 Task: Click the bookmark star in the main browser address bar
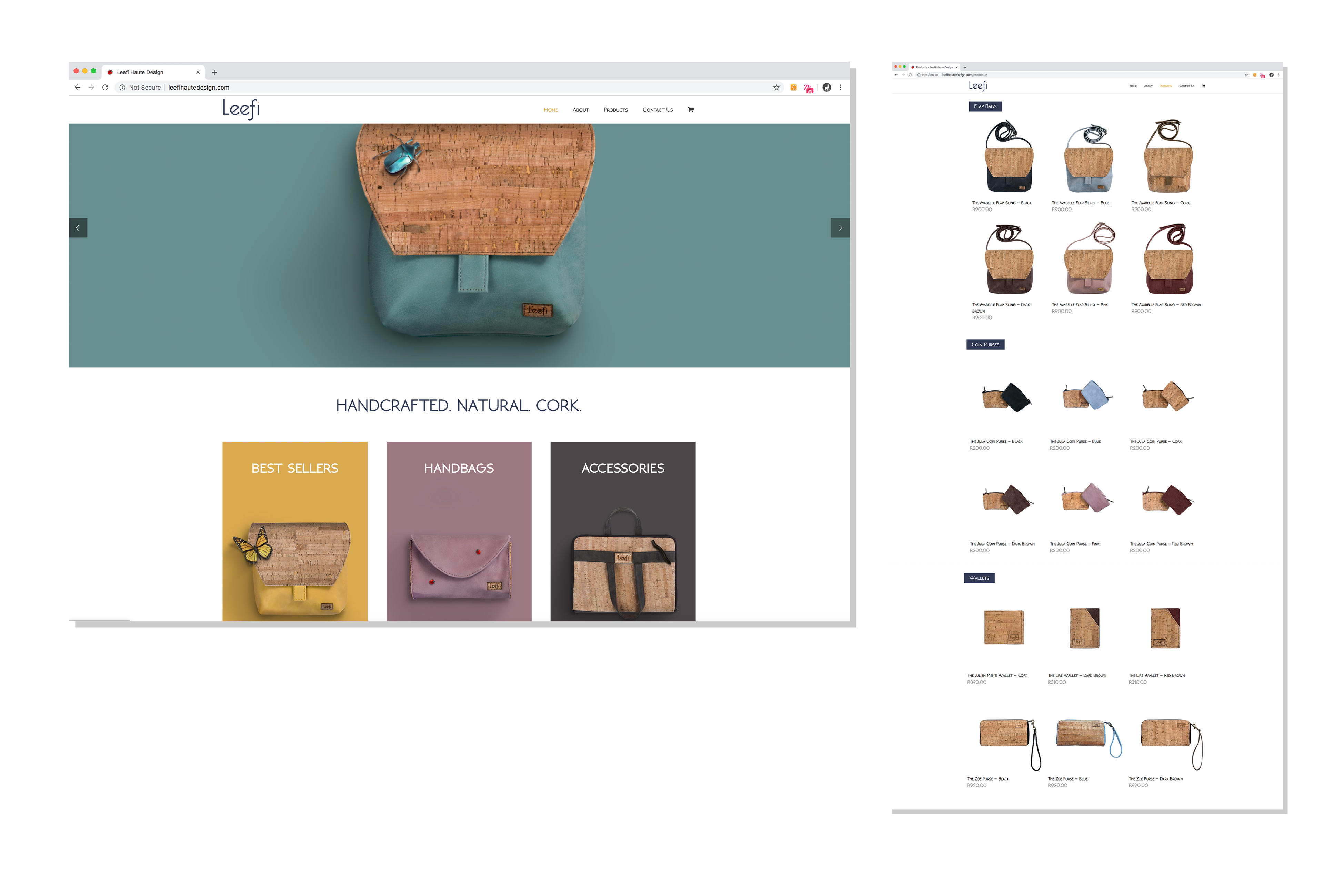776,88
